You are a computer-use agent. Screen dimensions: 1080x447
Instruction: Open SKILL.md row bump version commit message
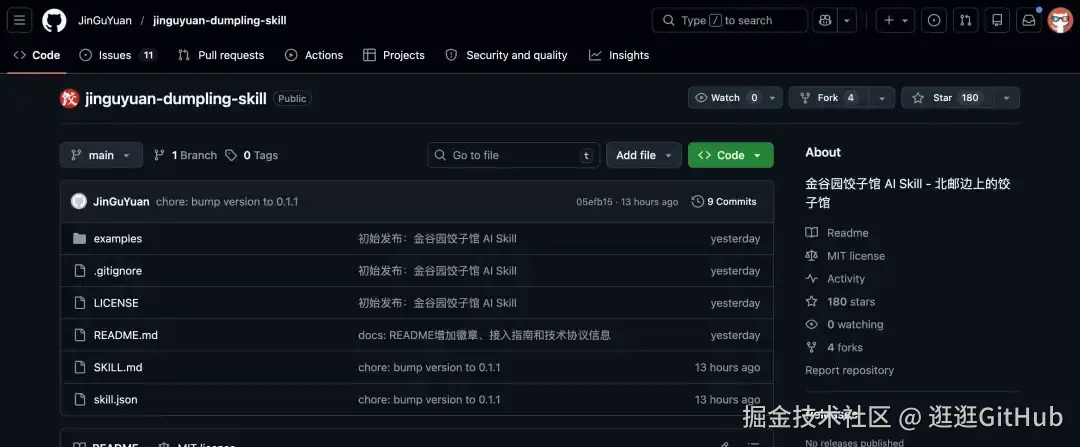[x=429, y=367]
